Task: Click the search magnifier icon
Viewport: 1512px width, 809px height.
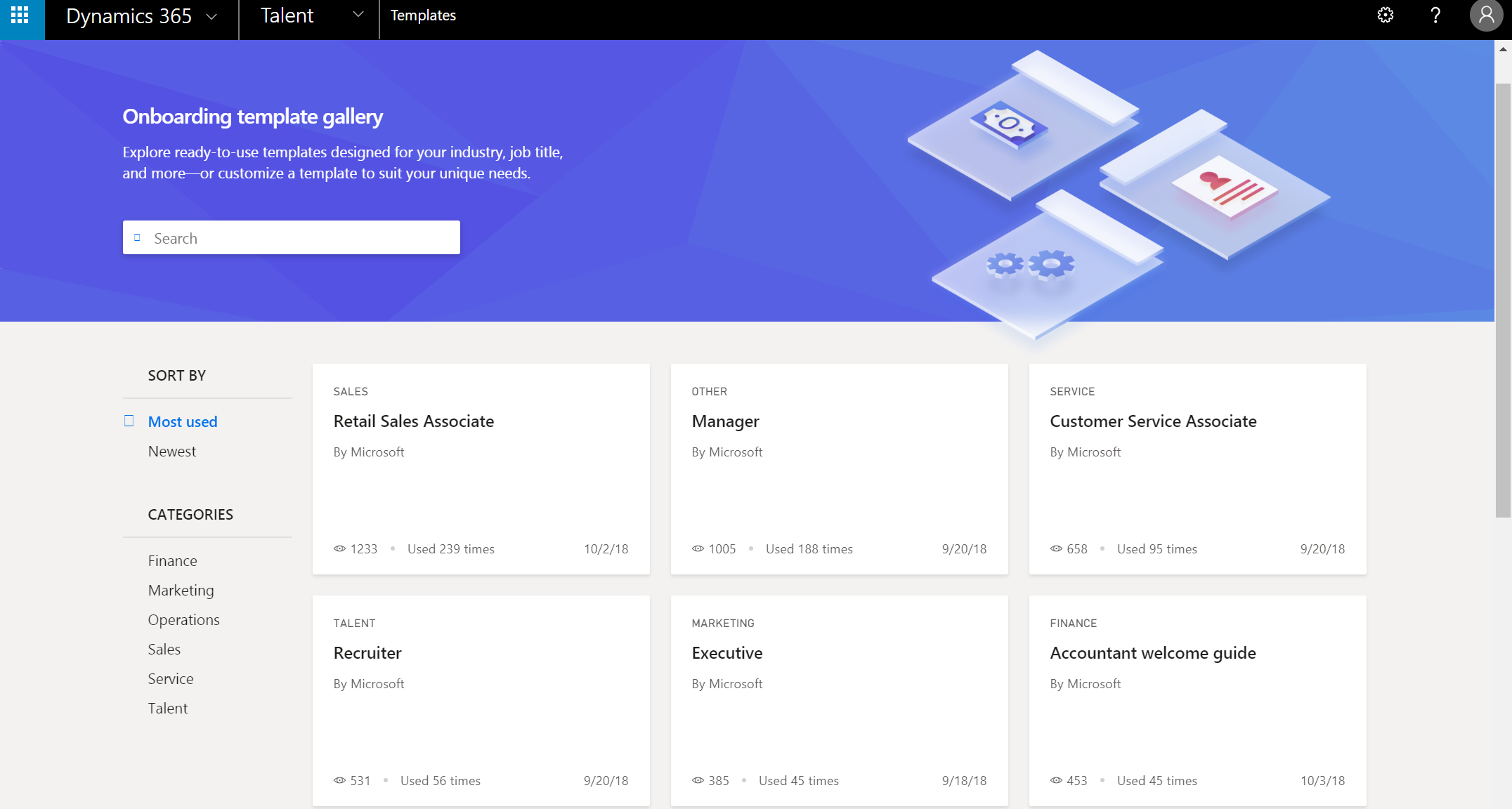Action: pyautogui.click(x=138, y=237)
